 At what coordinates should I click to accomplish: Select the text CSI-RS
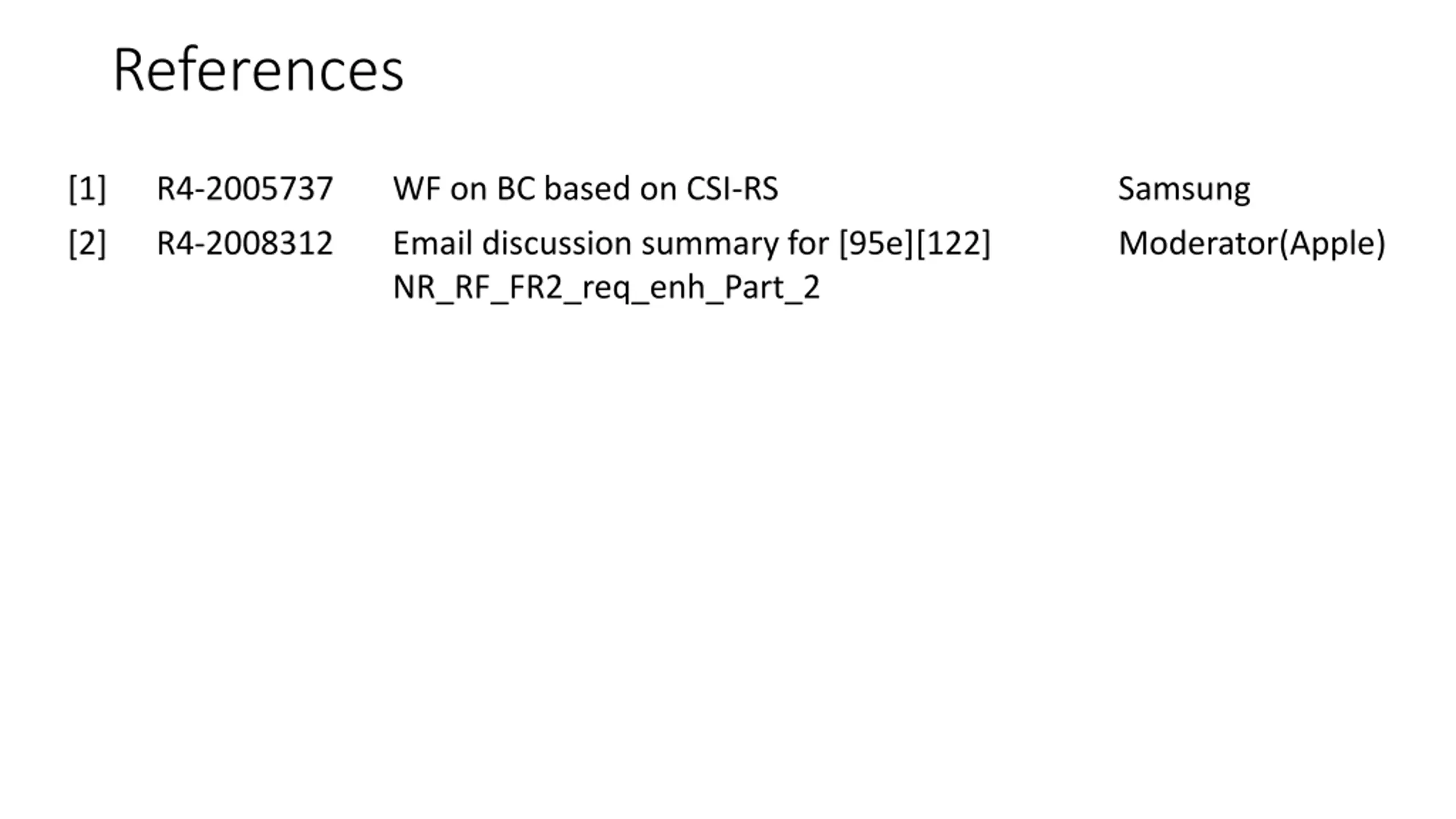pos(732,188)
